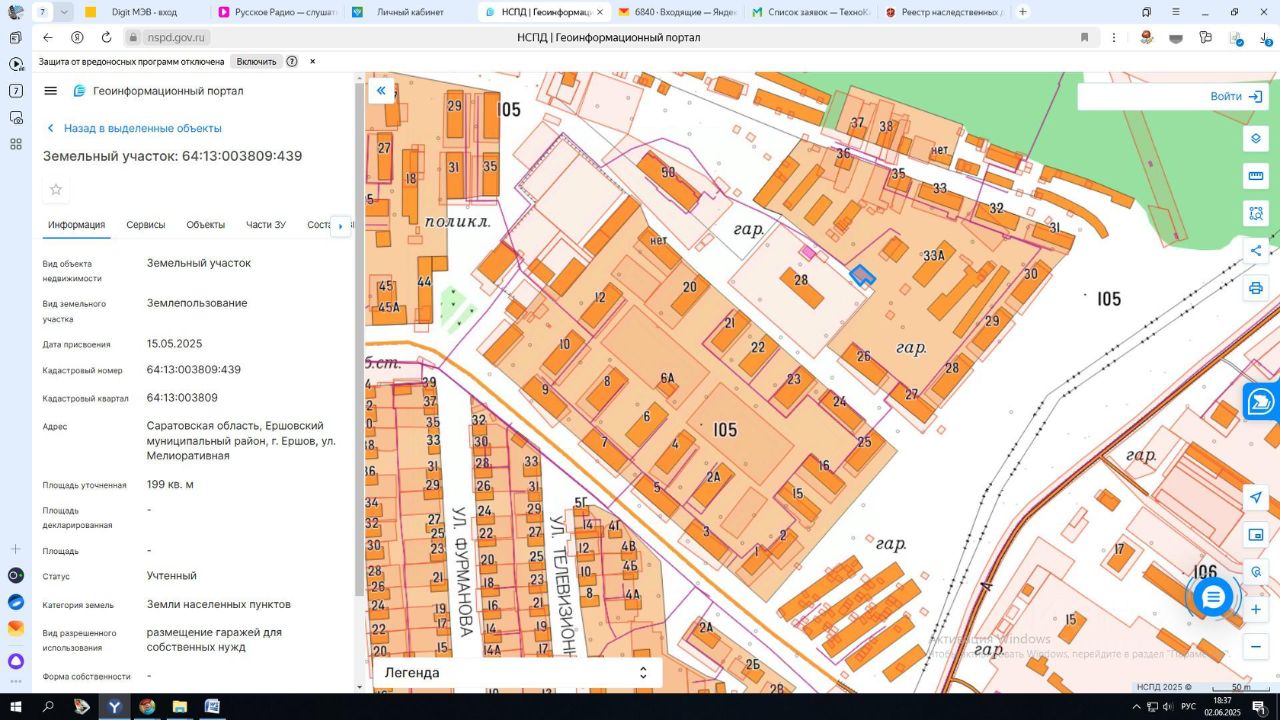Zoom out on the map
Image resolution: width=1280 pixels, height=720 pixels.
click(1256, 647)
